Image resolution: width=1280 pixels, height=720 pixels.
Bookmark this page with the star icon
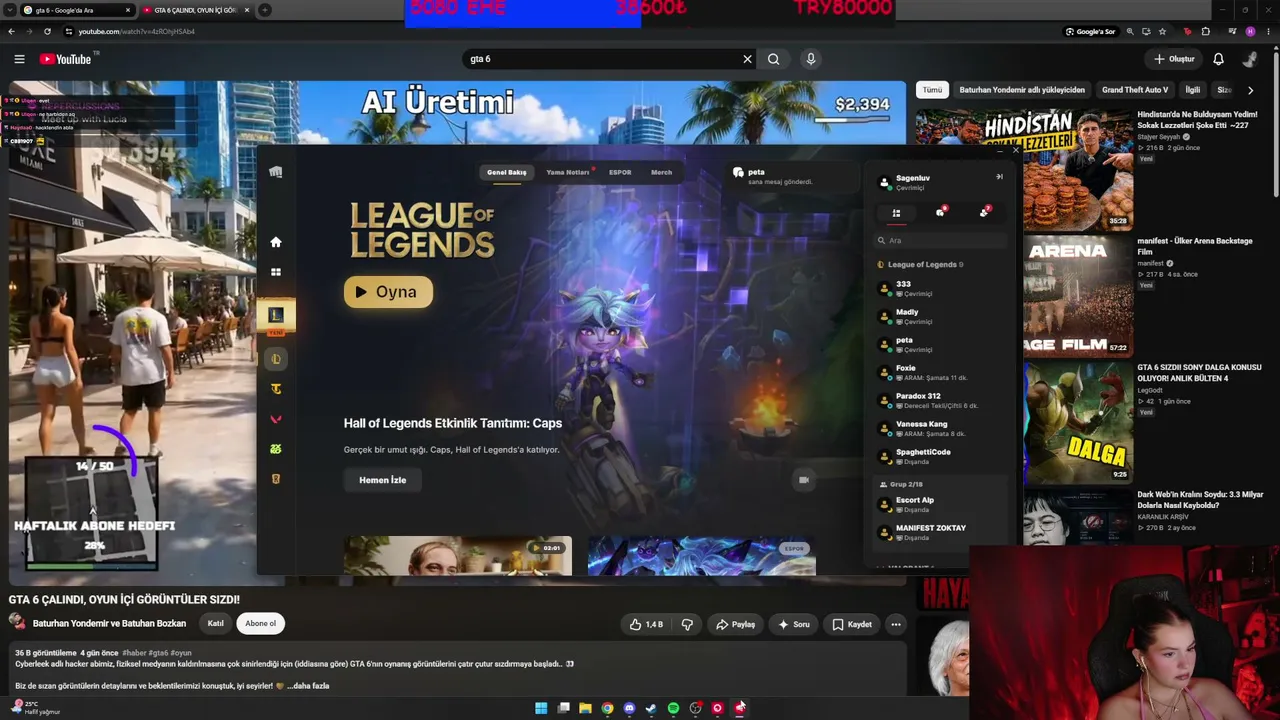click(1163, 31)
